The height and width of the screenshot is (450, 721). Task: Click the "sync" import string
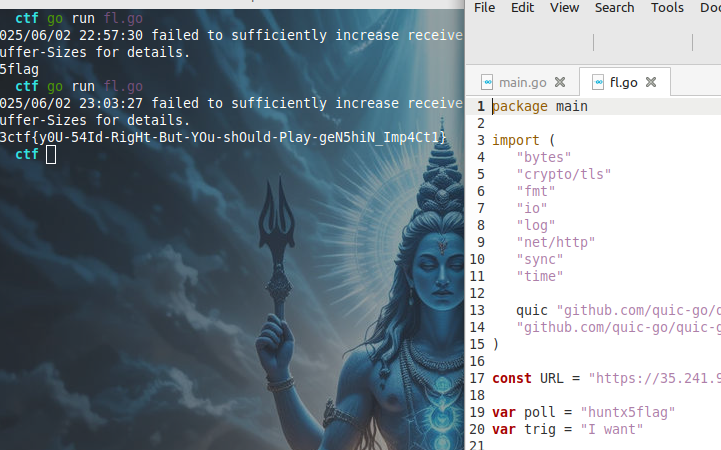[x=540, y=259]
